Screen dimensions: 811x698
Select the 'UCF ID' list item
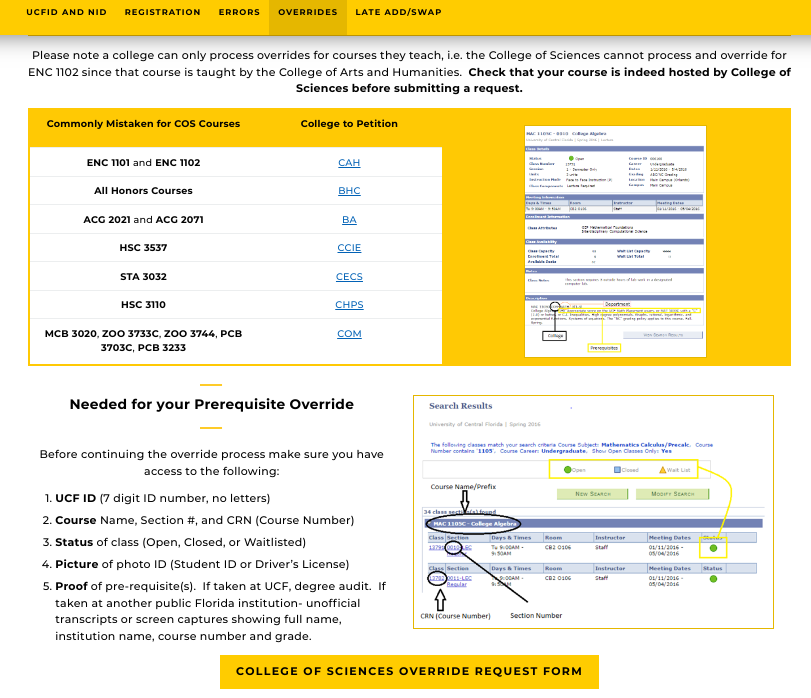(x=163, y=498)
